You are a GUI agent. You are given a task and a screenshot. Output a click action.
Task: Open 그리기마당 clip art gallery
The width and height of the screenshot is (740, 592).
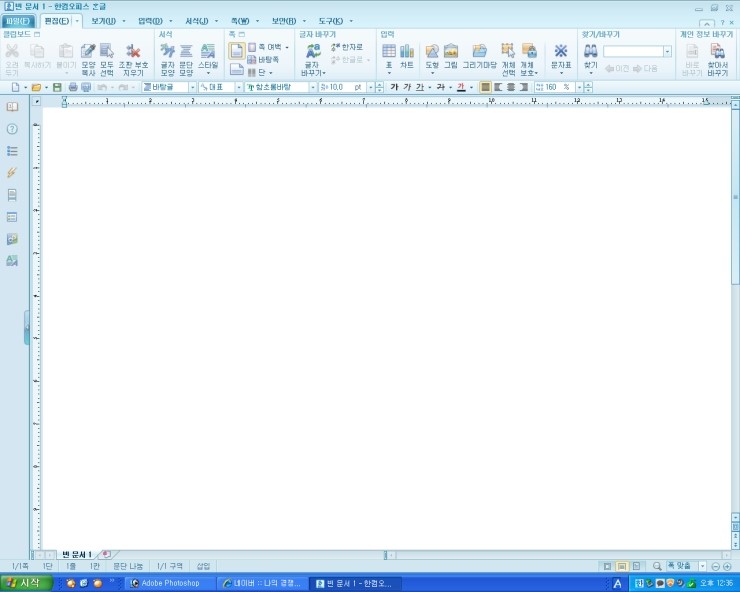pyautogui.click(x=479, y=57)
